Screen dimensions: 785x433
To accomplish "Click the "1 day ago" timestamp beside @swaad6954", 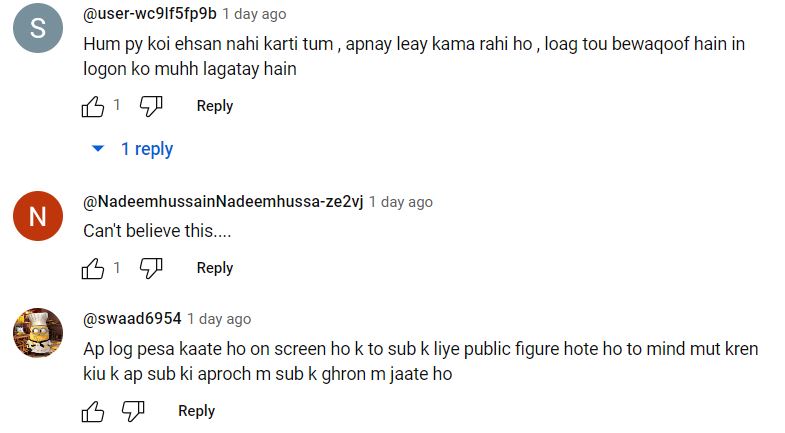I will [219, 319].
